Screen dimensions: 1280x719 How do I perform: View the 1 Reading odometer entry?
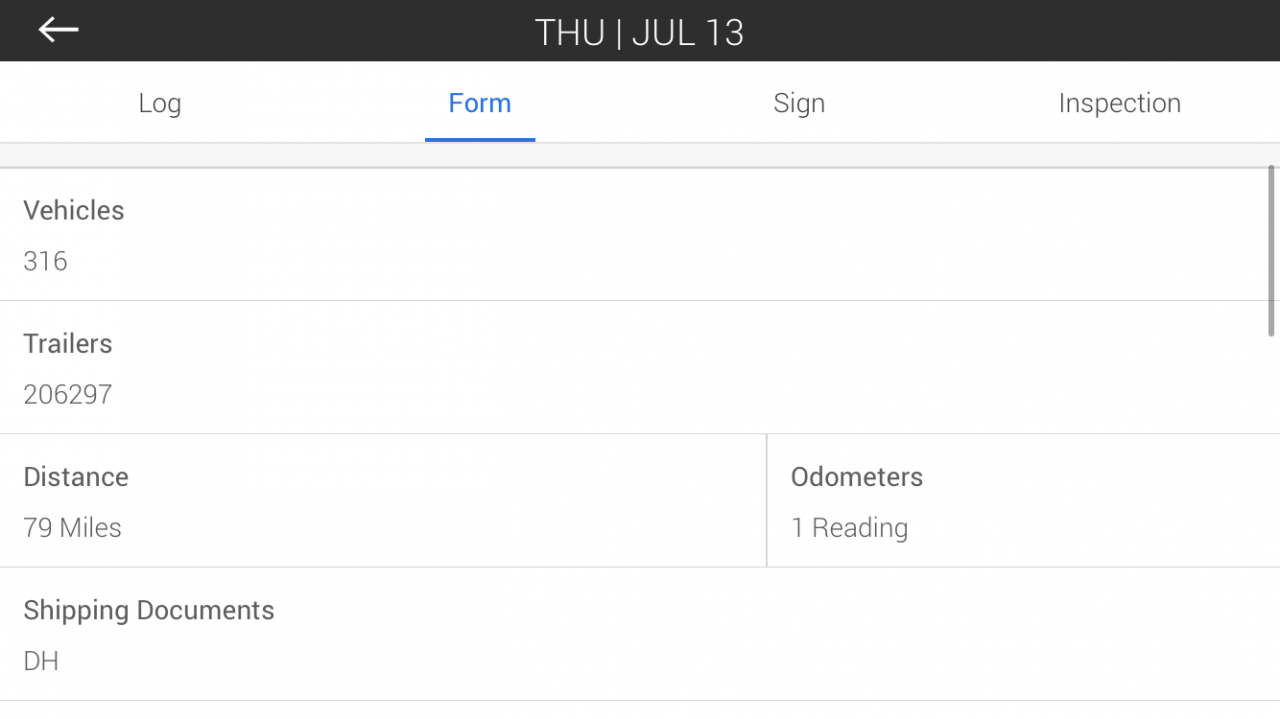tap(849, 528)
